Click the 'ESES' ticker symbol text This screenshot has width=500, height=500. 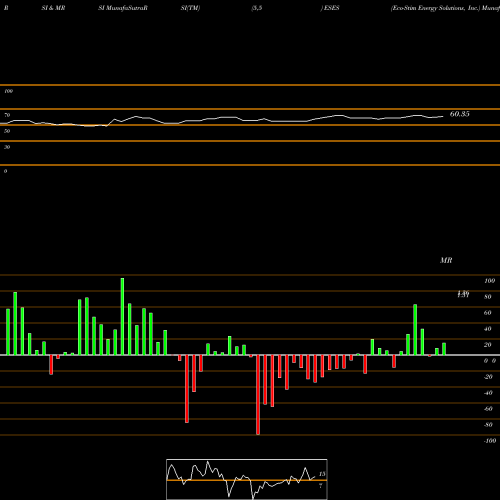332,8
